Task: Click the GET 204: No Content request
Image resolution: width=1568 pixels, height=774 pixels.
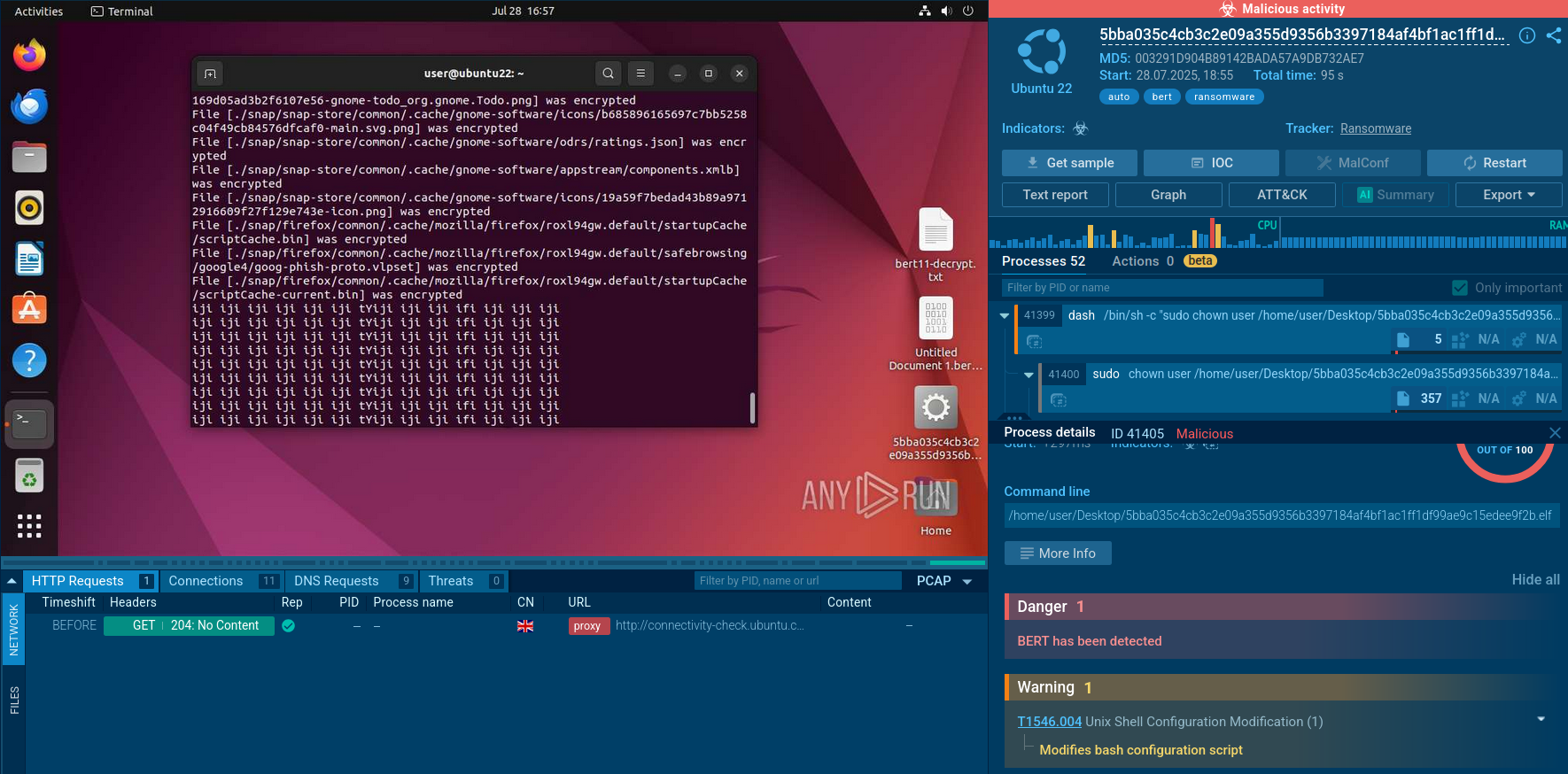Action: tap(189, 625)
